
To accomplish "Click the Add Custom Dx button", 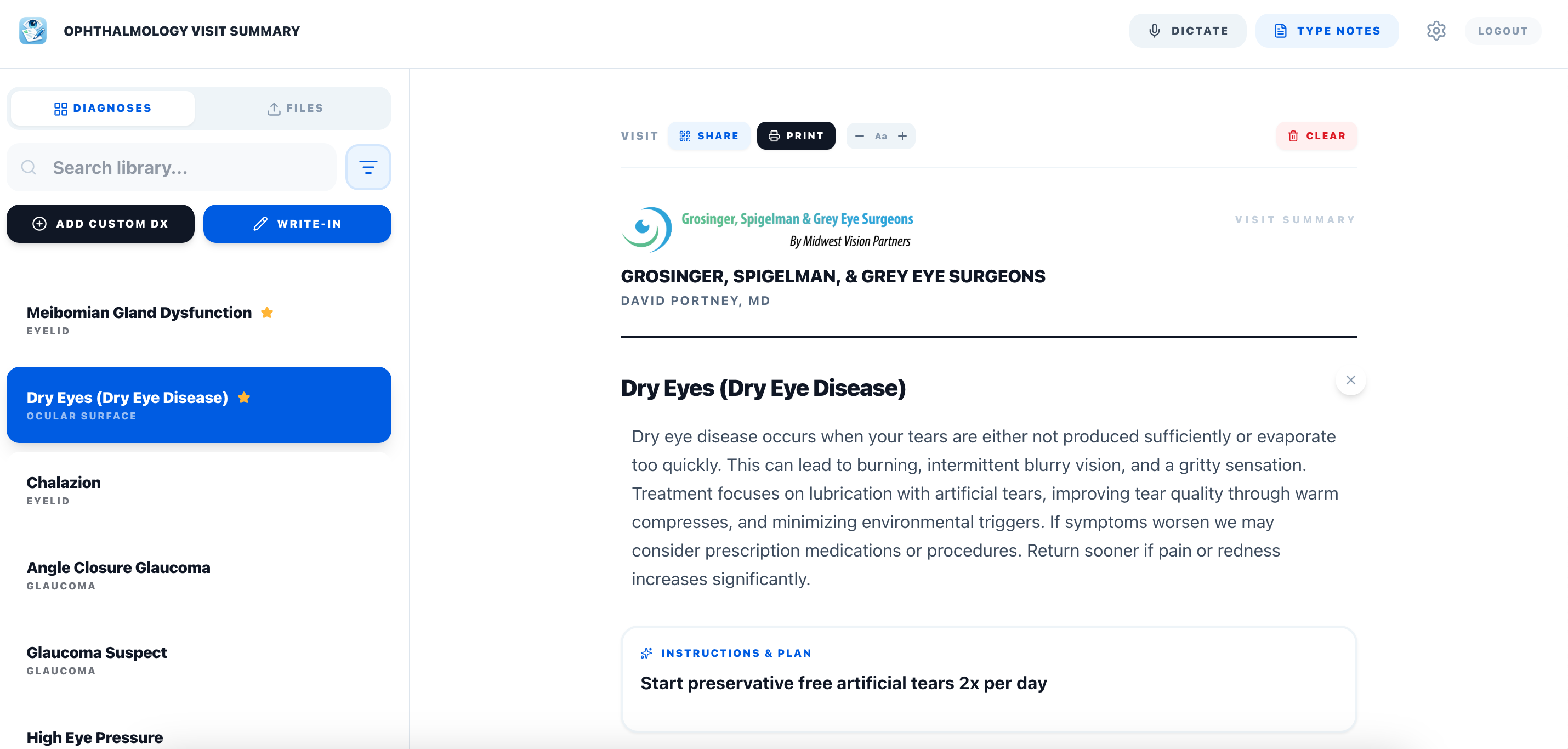I will (x=100, y=224).
